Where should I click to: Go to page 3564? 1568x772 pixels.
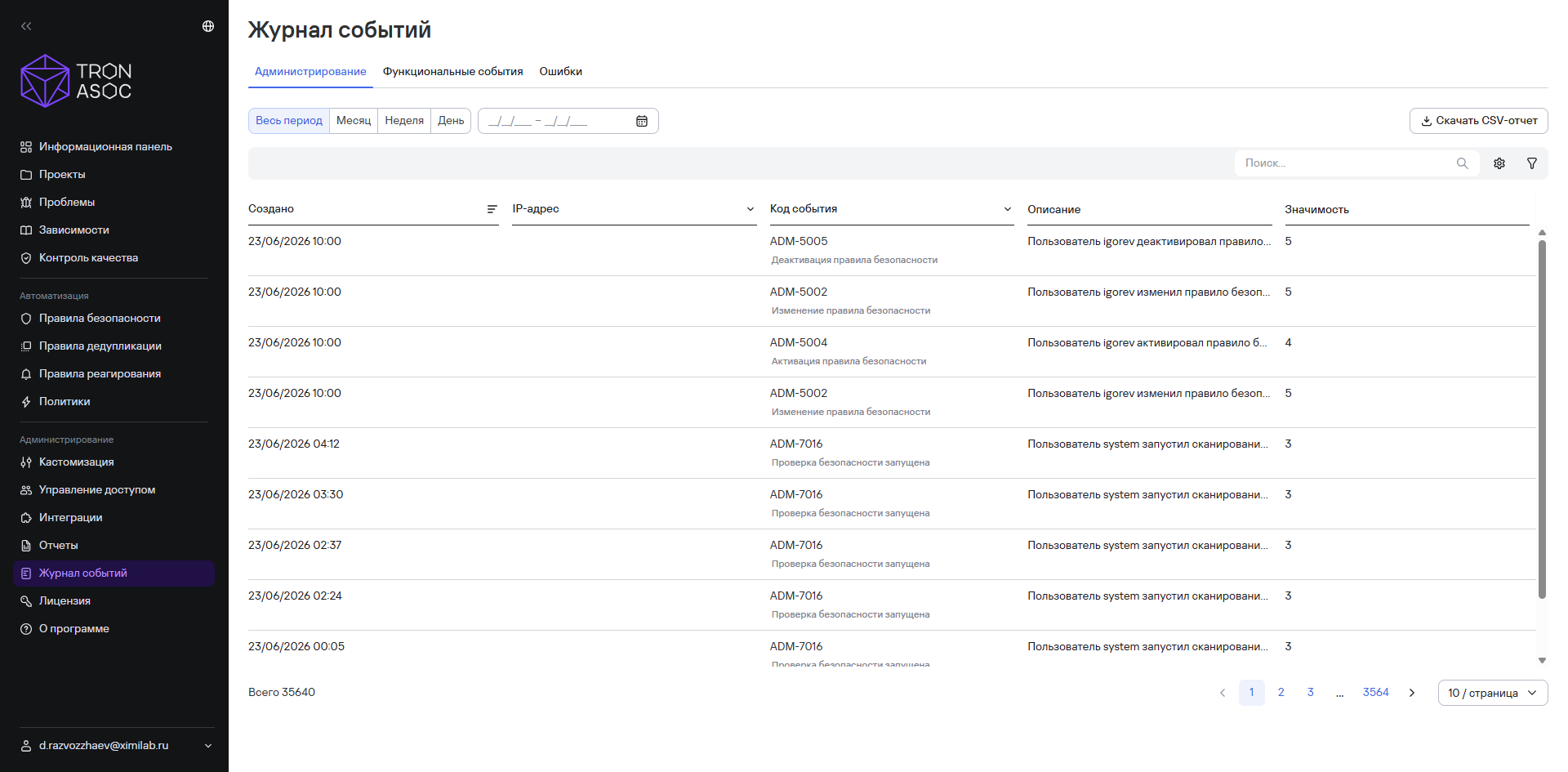[x=1375, y=693]
